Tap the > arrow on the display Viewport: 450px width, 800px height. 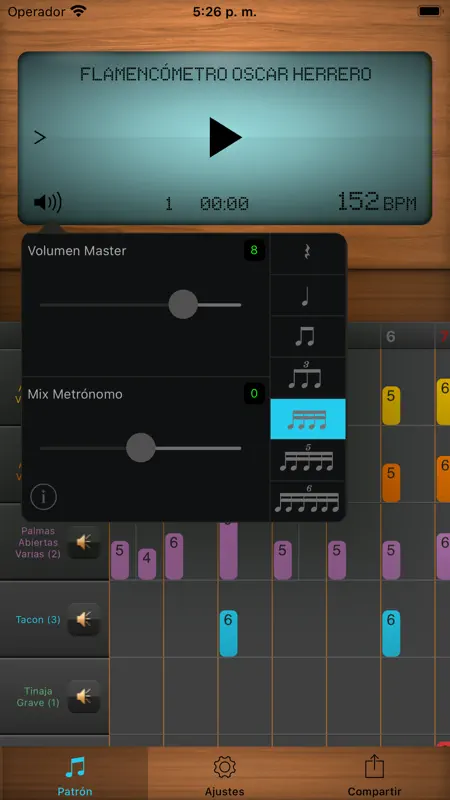(x=40, y=137)
